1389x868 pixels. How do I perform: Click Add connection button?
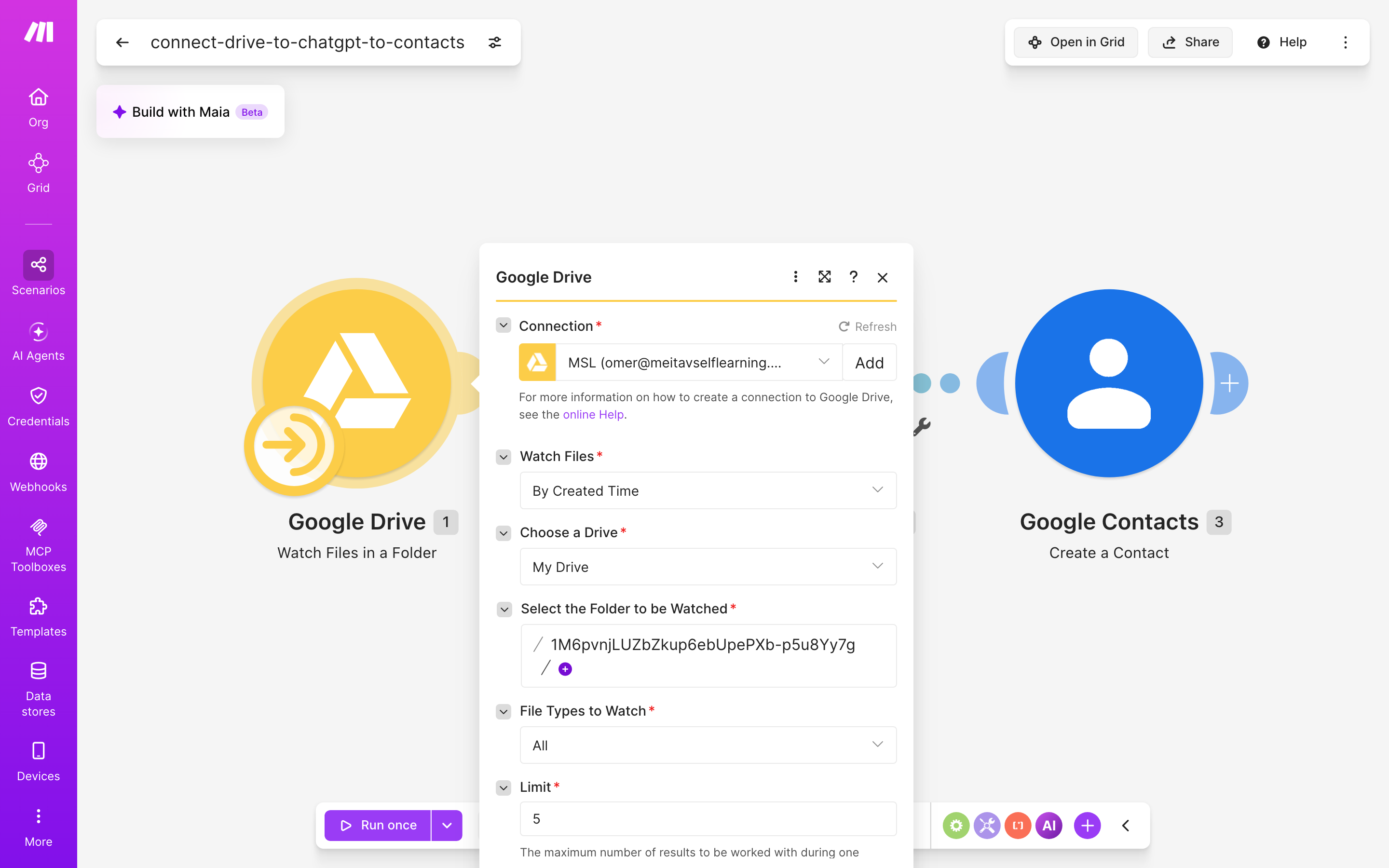[x=870, y=362]
